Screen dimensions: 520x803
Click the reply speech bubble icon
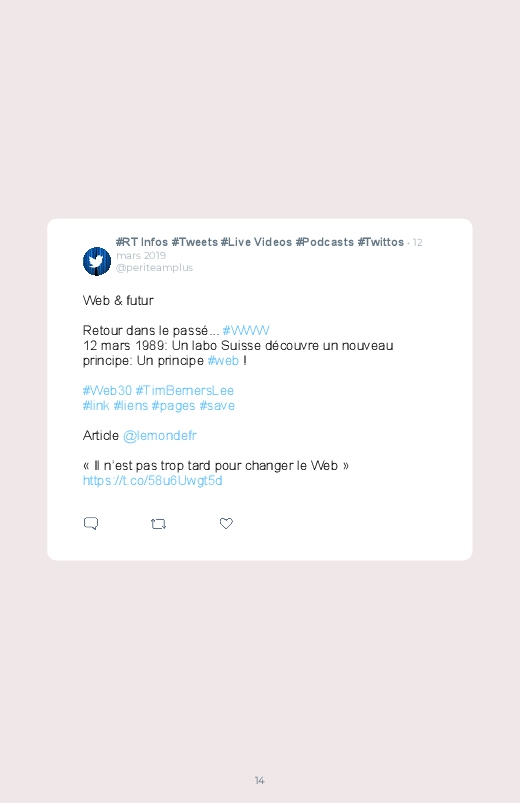coord(91,523)
